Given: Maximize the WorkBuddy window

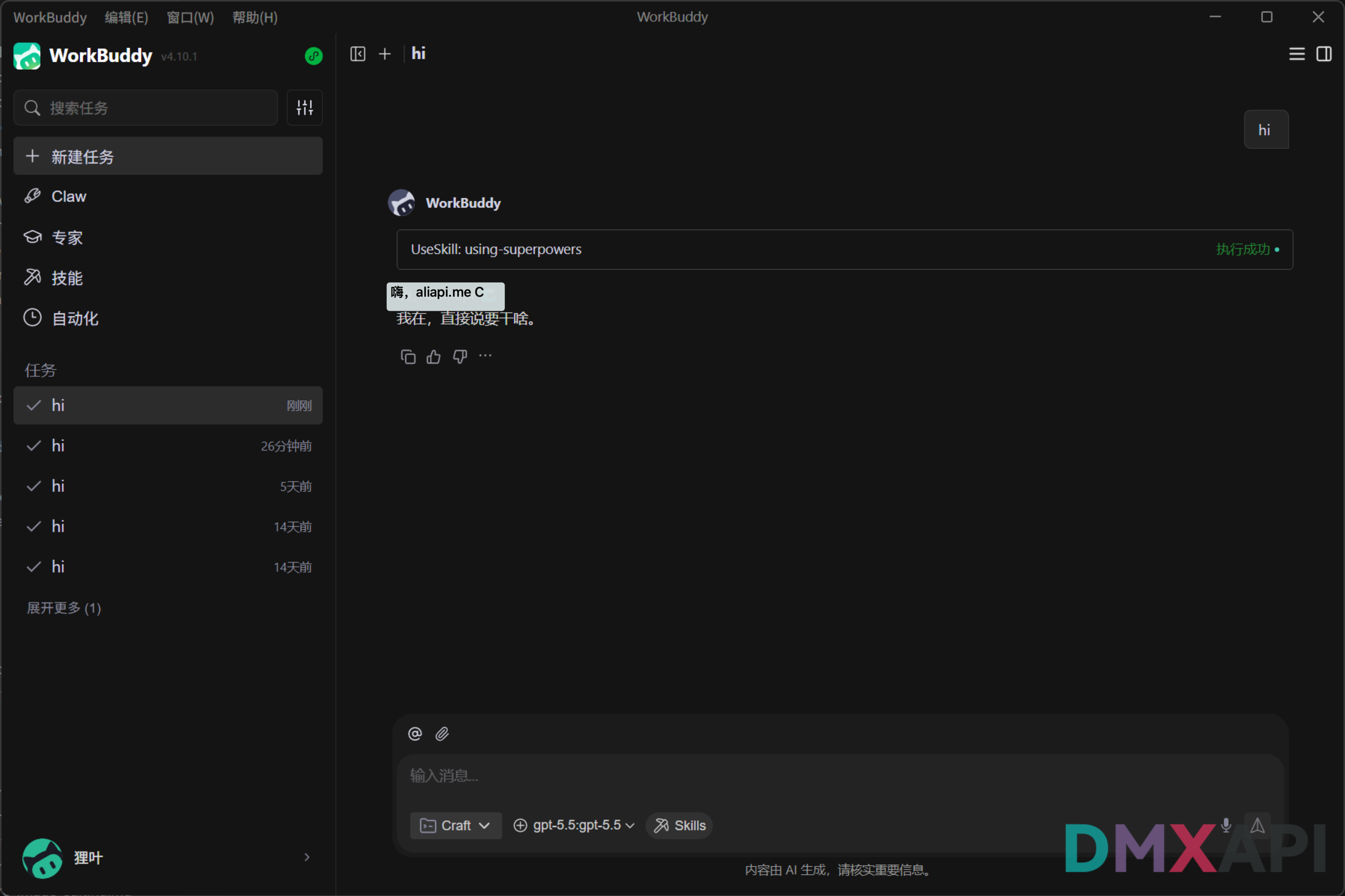Looking at the screenshot, I should click(1267, 17).
